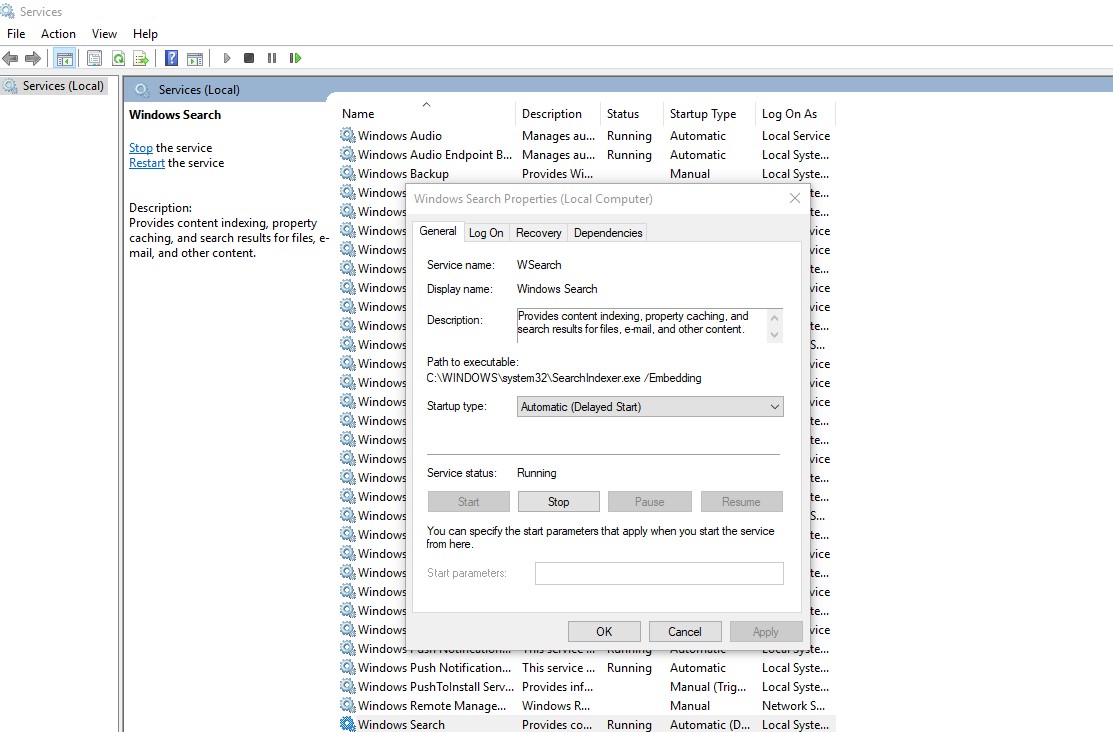This screenshot has height=732, width=1113.
Task: Open the Action menu
Action: pos(58,33)
